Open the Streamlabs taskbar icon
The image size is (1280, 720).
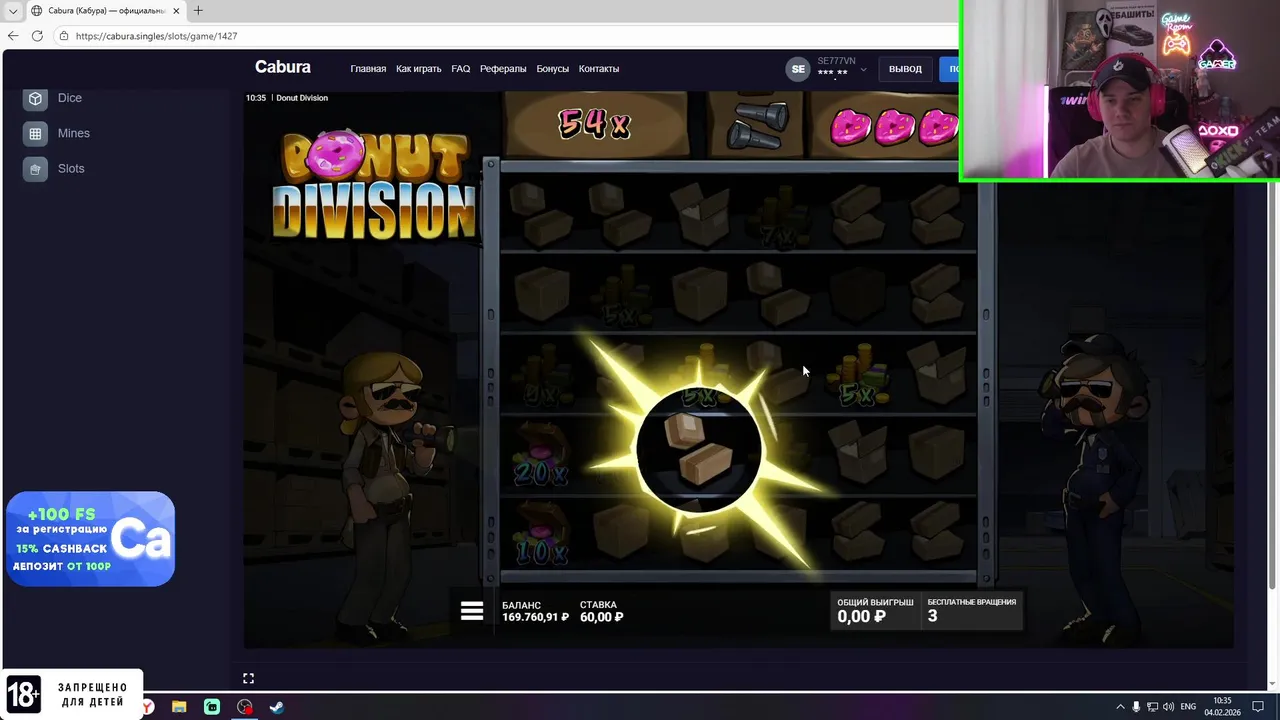coord(212,707)
